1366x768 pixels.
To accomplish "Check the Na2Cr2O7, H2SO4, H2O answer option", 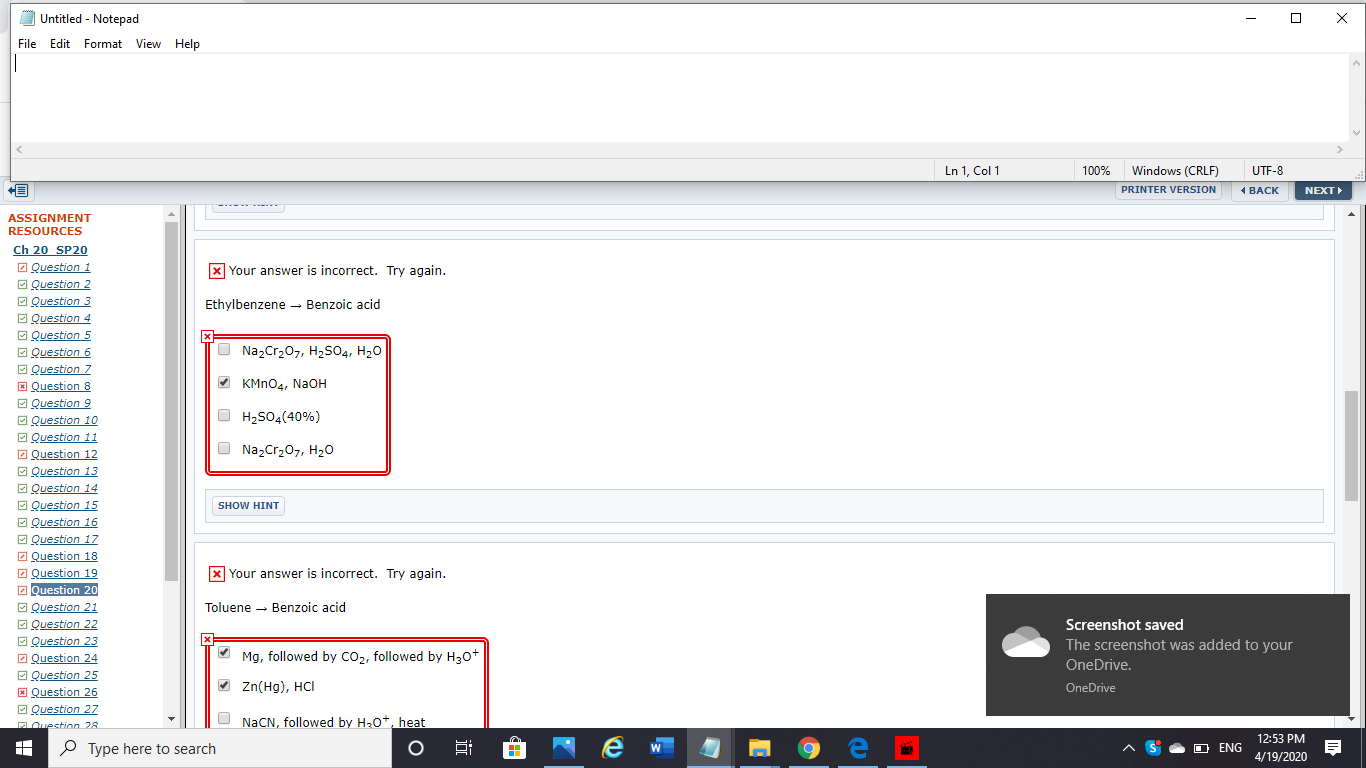I will click(223, 348).
